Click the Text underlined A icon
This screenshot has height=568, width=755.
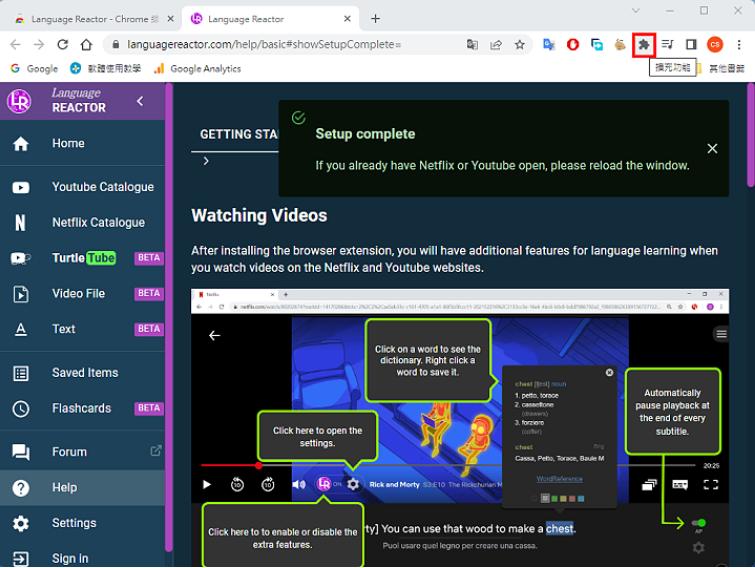[x=21, y=330]
